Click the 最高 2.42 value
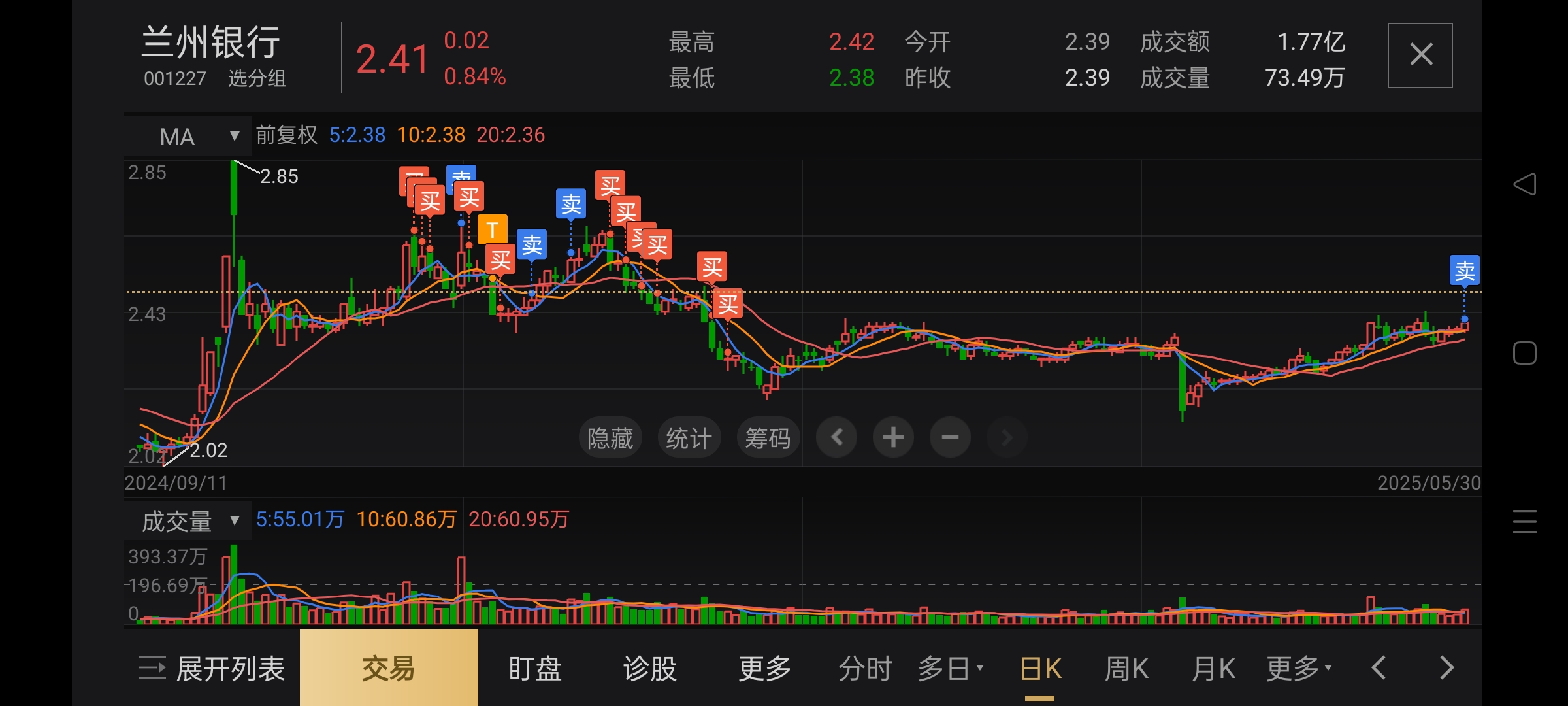Image resolution: width=1568 pixels, height=706 pixels. point(852,42)
